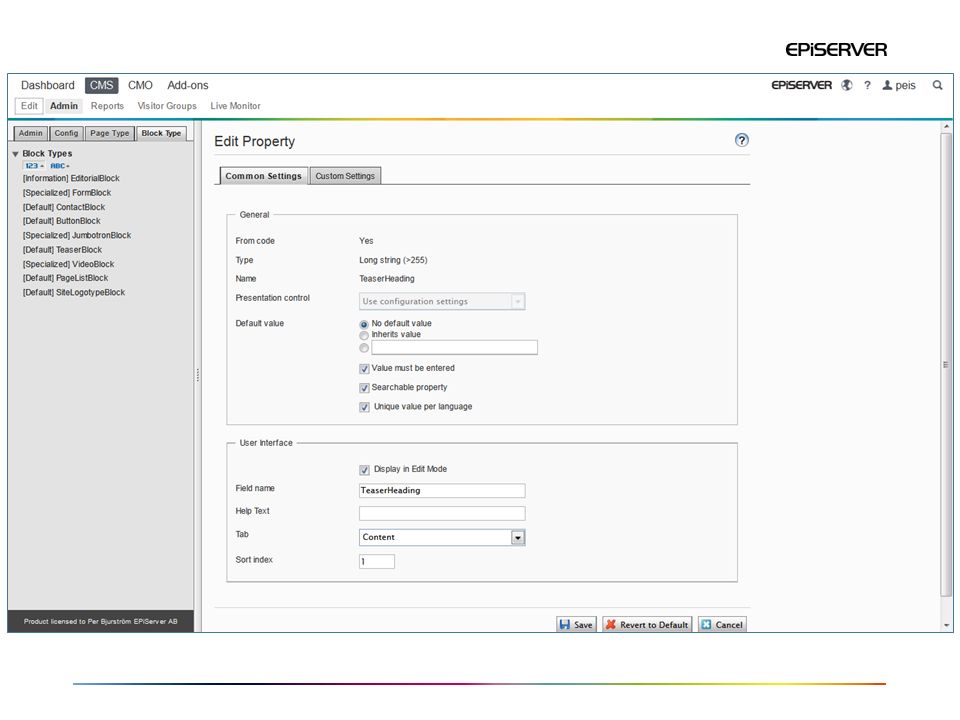Sort block types by index 123

point(34,166)
